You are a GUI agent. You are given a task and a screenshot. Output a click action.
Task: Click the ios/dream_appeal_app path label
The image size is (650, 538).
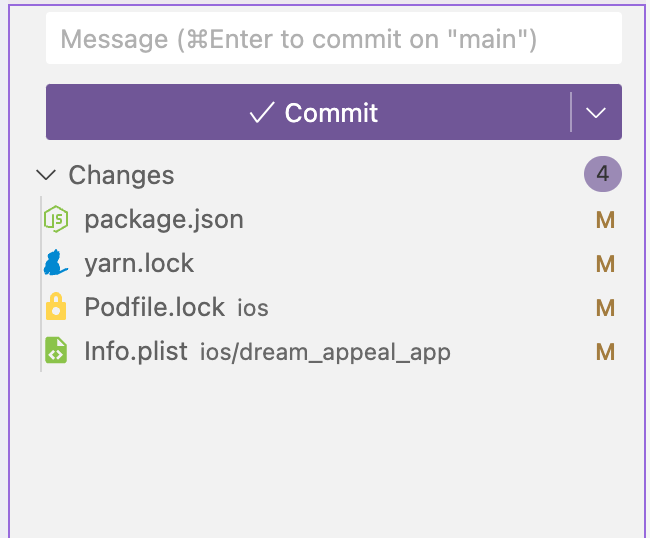pyautogui.click(x=325, y=352)
